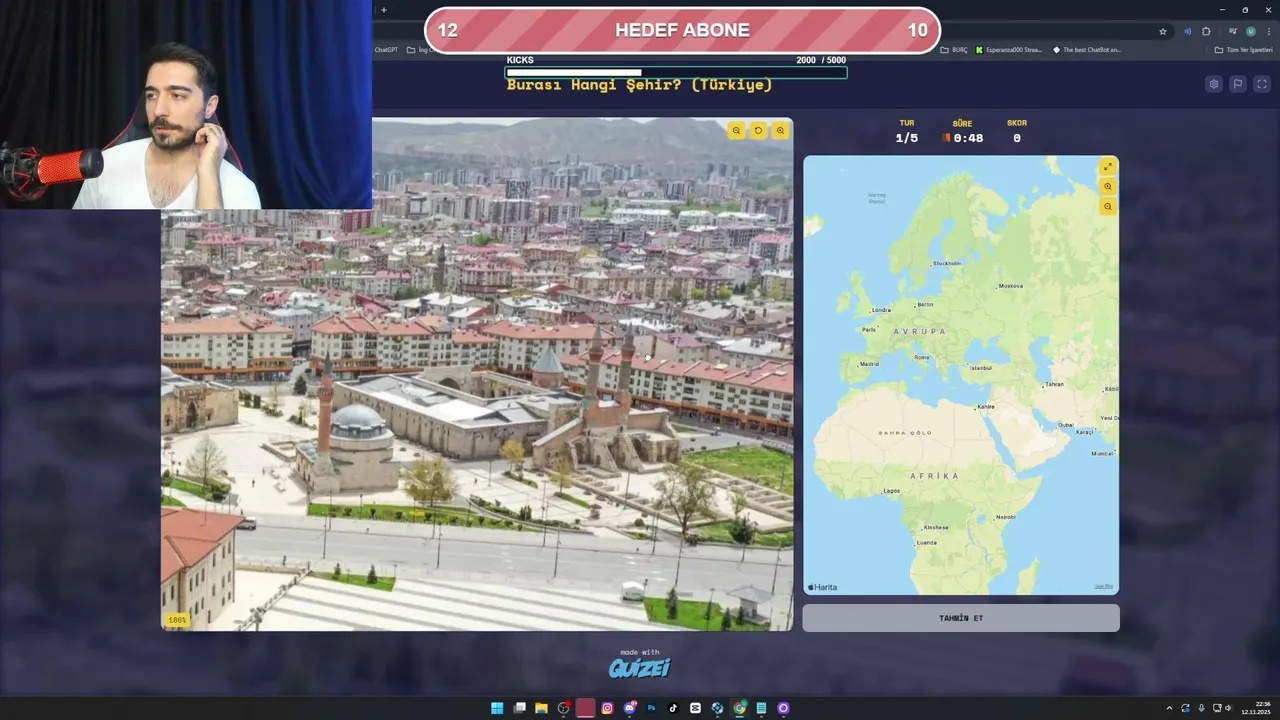This screenshot has height=720, width=1280.
Task: Open the BURÇ bookmark folder
Action: 954,49
